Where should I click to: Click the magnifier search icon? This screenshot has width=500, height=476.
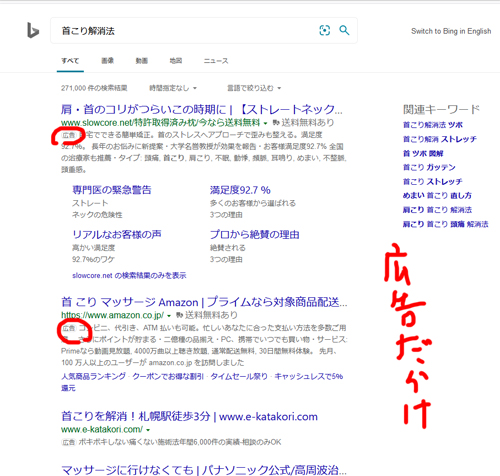344,30
